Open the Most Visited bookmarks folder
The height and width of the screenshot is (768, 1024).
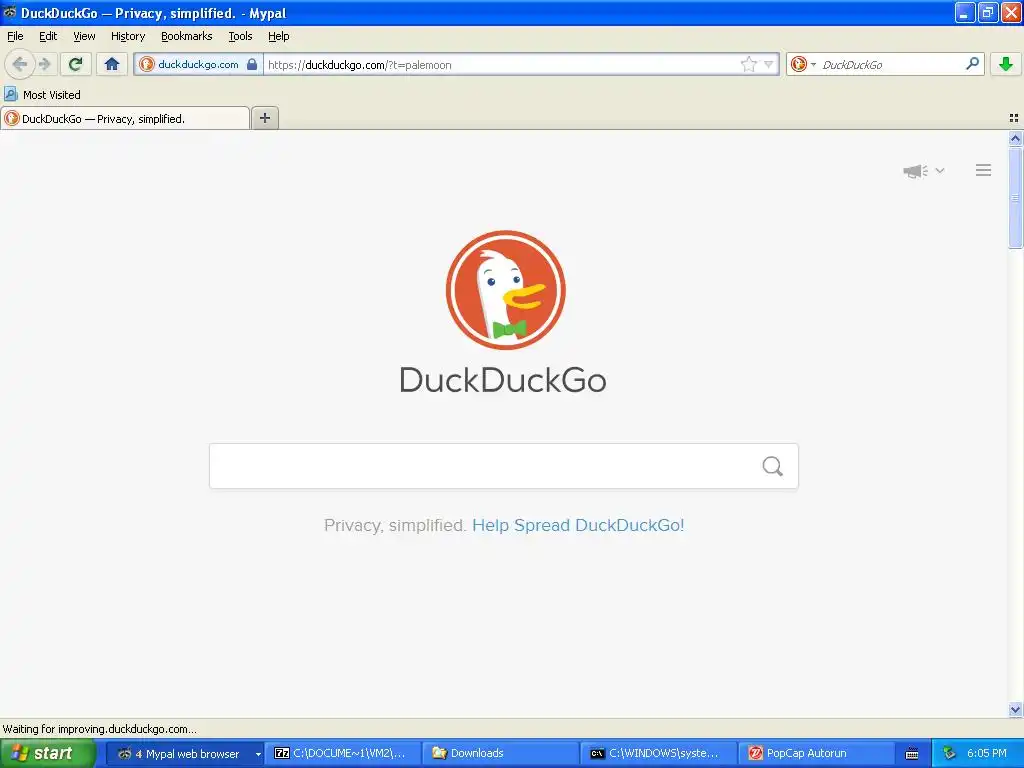(x=42, y=95)
